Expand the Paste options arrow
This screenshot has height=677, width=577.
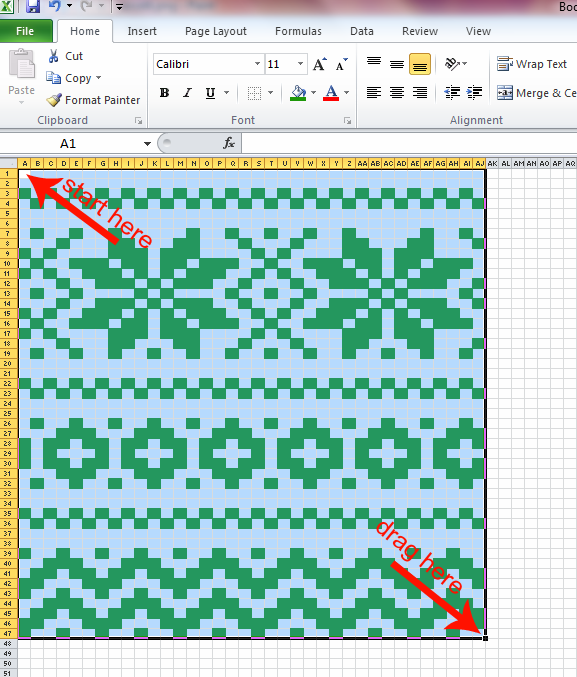pos(21,103)
